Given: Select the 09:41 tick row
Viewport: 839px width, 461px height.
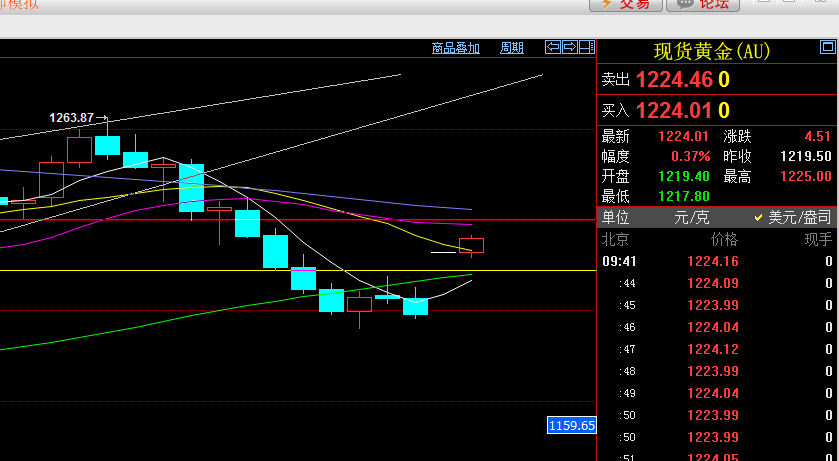Looking at the screenshot, I should click(x=715, y=261).
